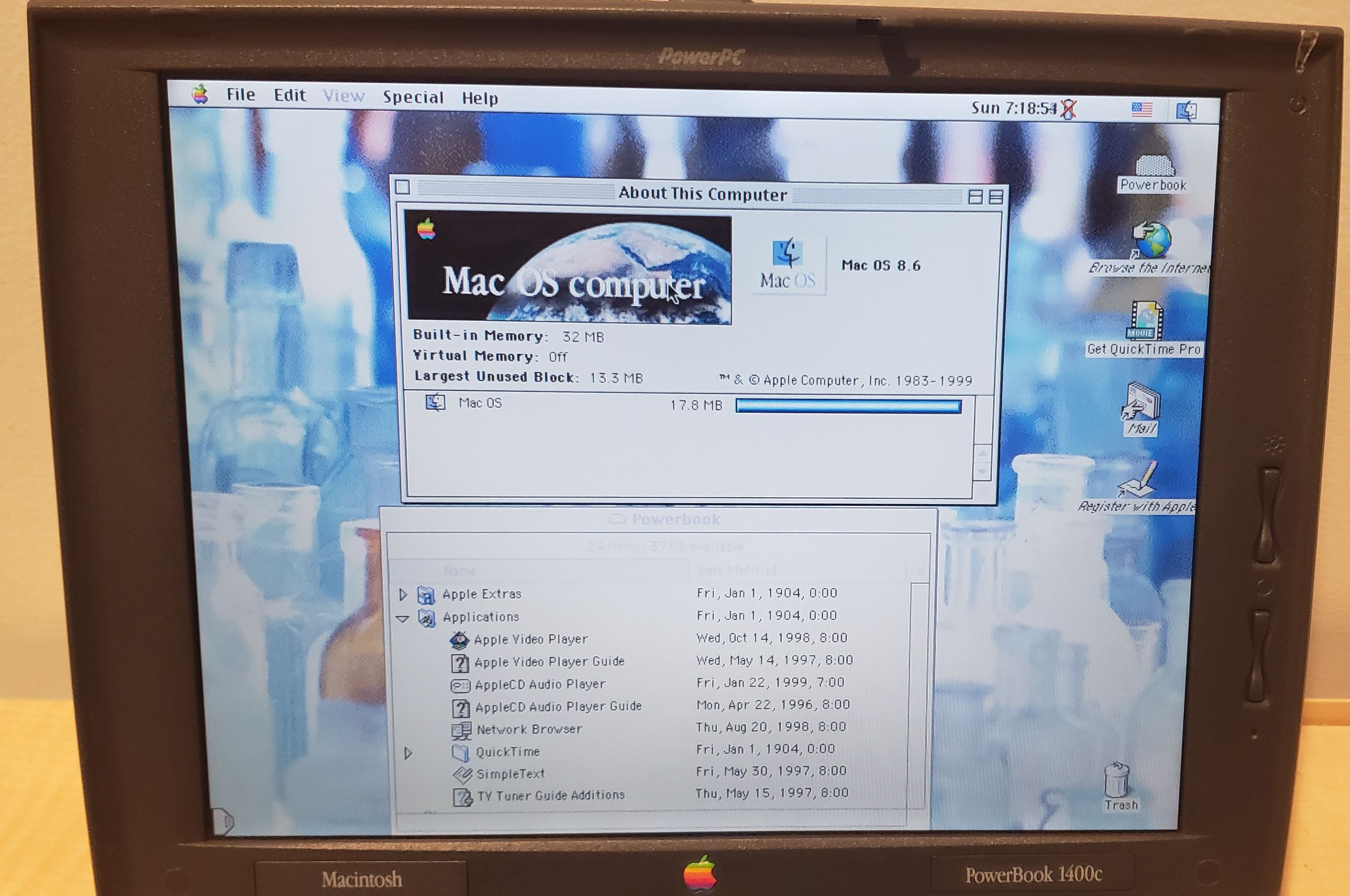Click the Date Modified column header
The height and width of the screenshot is (896, 1350).
point(797,570)
